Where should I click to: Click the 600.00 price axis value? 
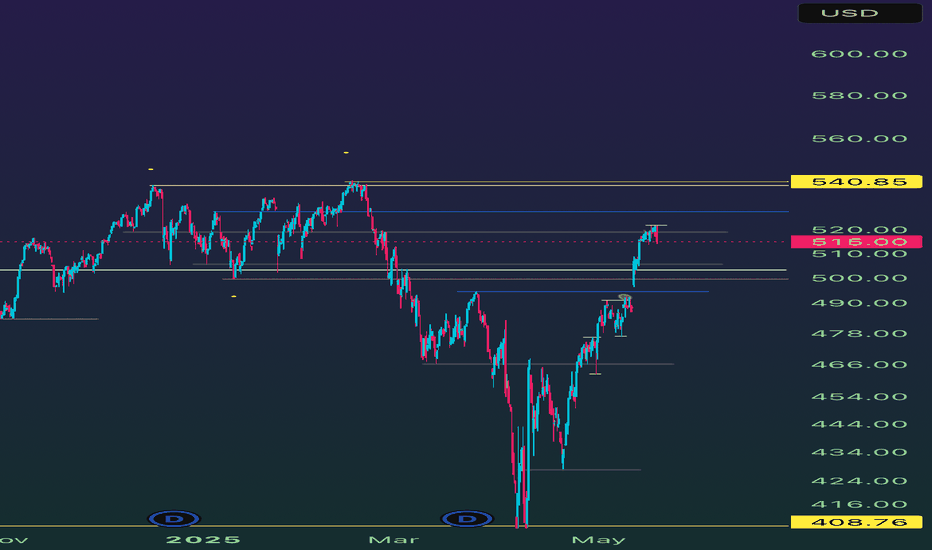[x=859, y=54]
